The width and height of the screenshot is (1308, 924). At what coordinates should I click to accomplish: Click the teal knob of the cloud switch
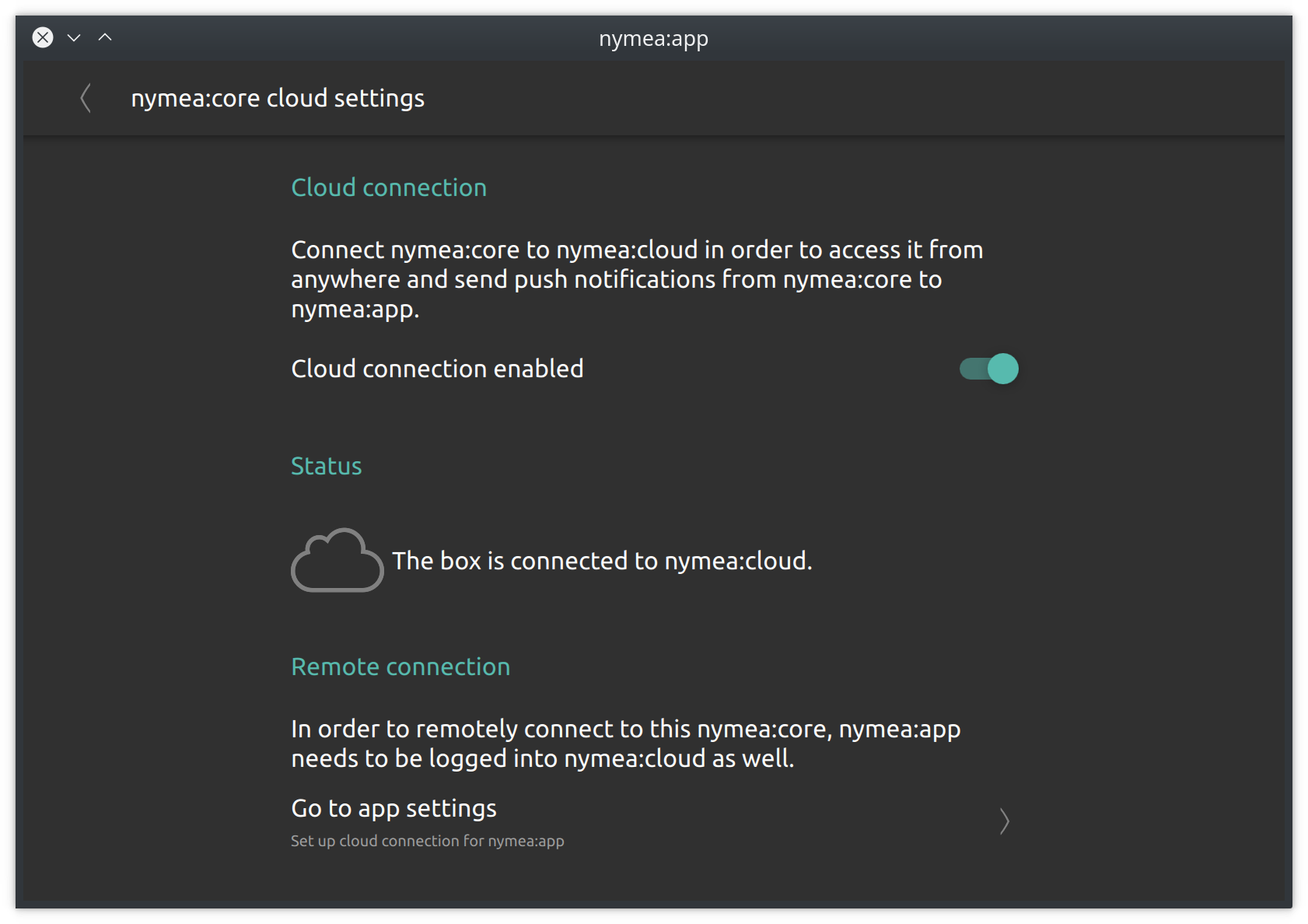(x=1003, y=369)
